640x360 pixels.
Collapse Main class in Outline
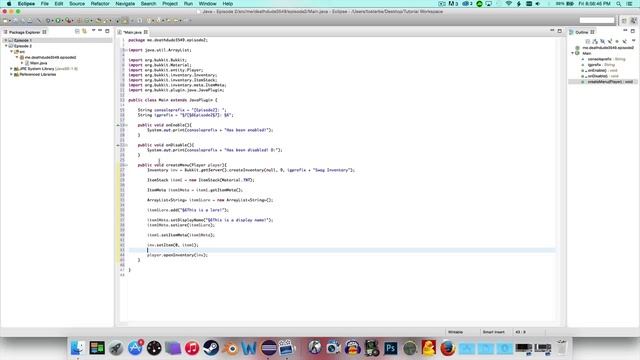[572, 53]
